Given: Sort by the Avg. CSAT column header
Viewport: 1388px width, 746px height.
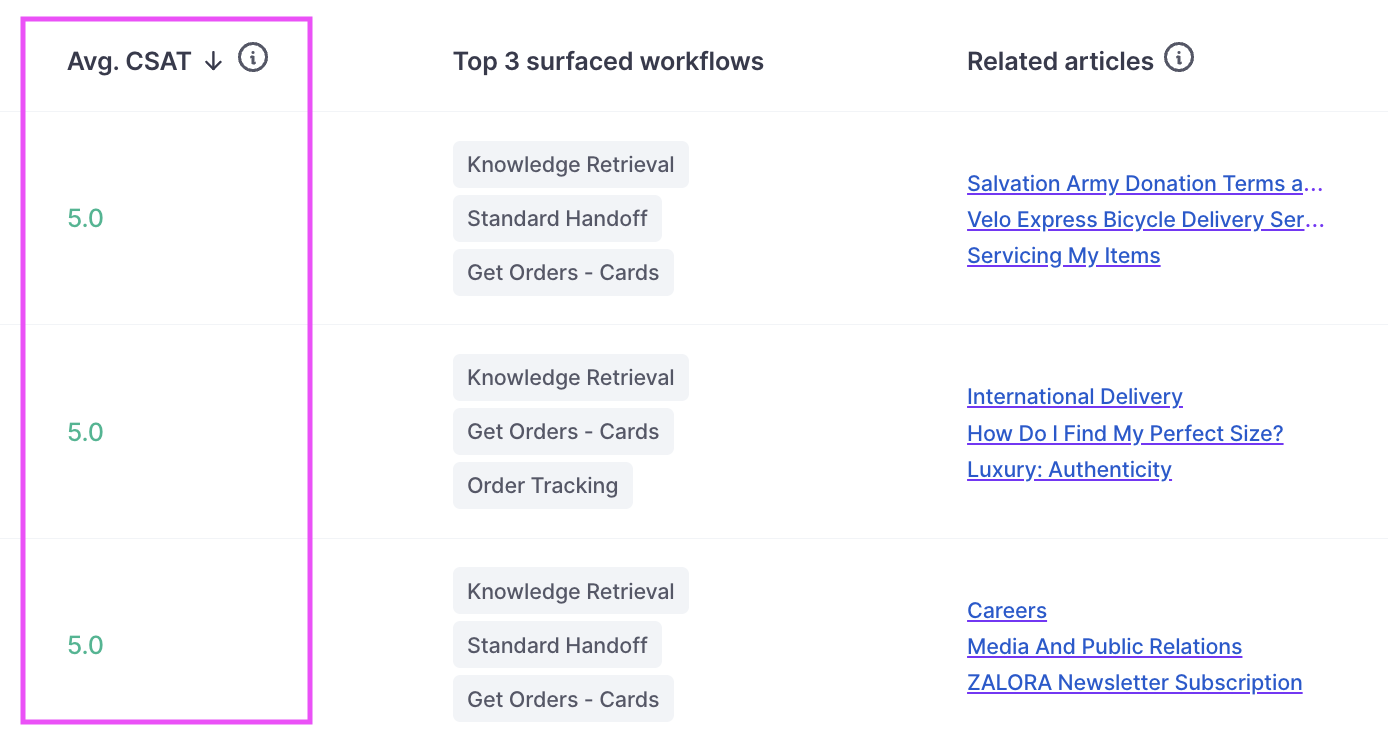Looking at the screenshot, I should [x=129, y=61].
